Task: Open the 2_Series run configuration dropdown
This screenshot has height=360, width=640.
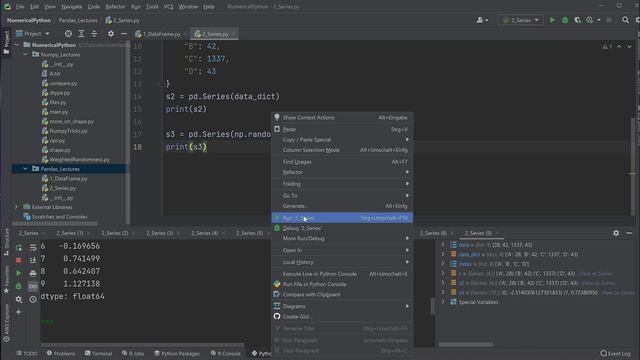Action: pyautogui.click(x=520, y=20)
